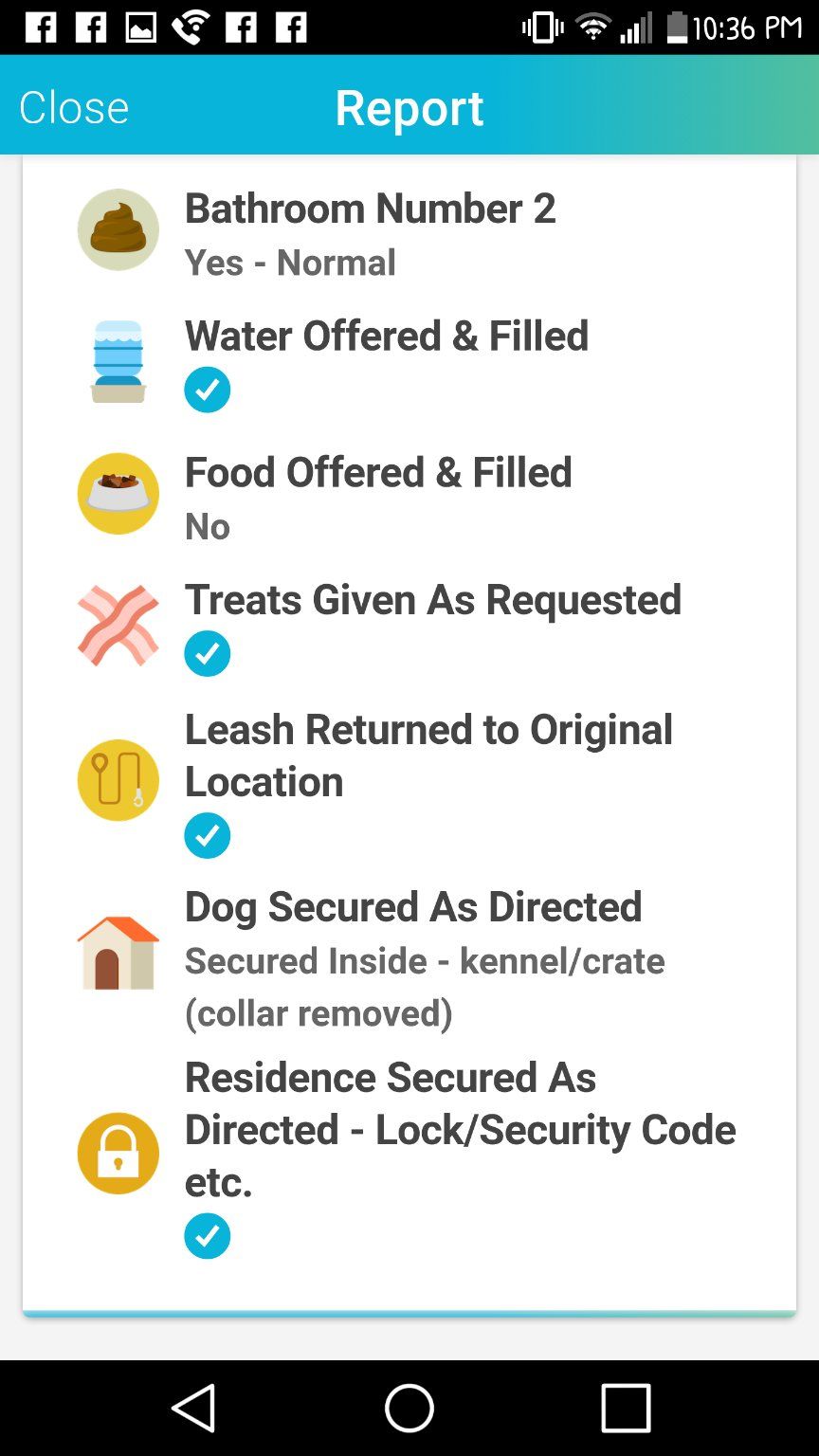Viewport: 819px width, 1456px height.
Task: Tap the dog house icon
Action: coord(118,953)
